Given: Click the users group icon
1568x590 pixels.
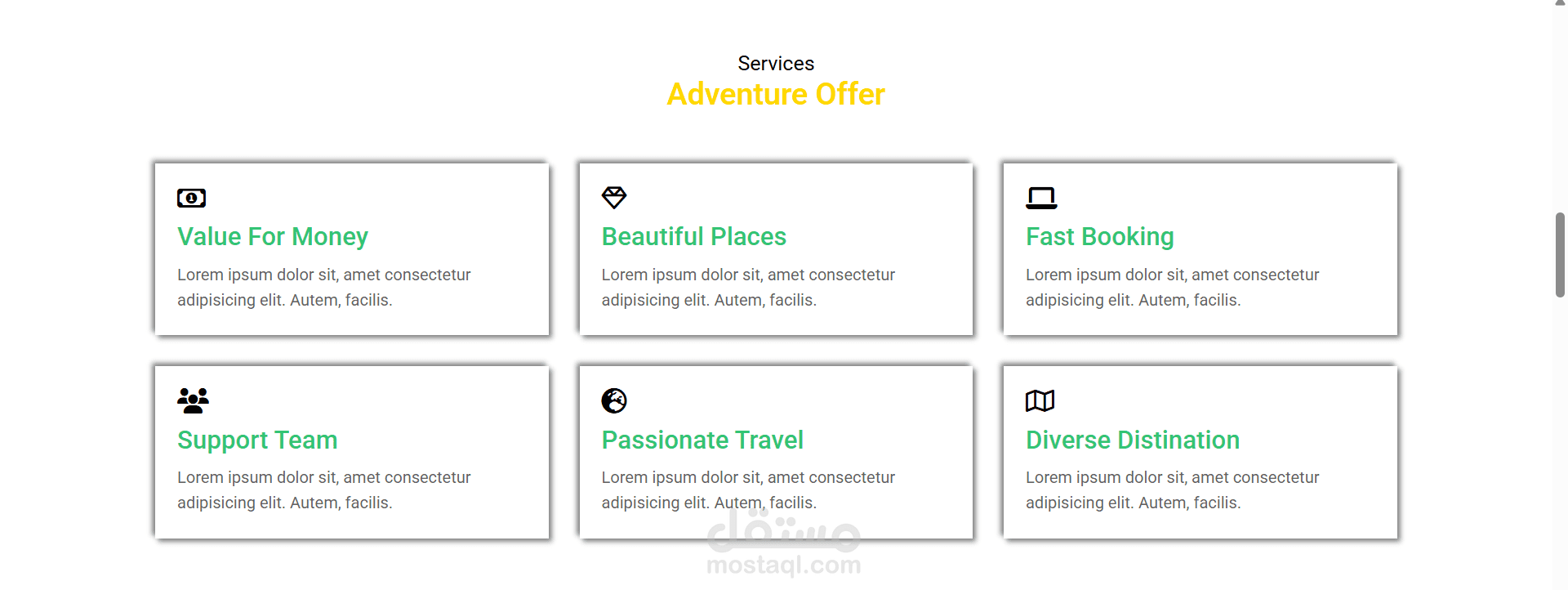Looking at the screenshot, I should click(193, 400).
